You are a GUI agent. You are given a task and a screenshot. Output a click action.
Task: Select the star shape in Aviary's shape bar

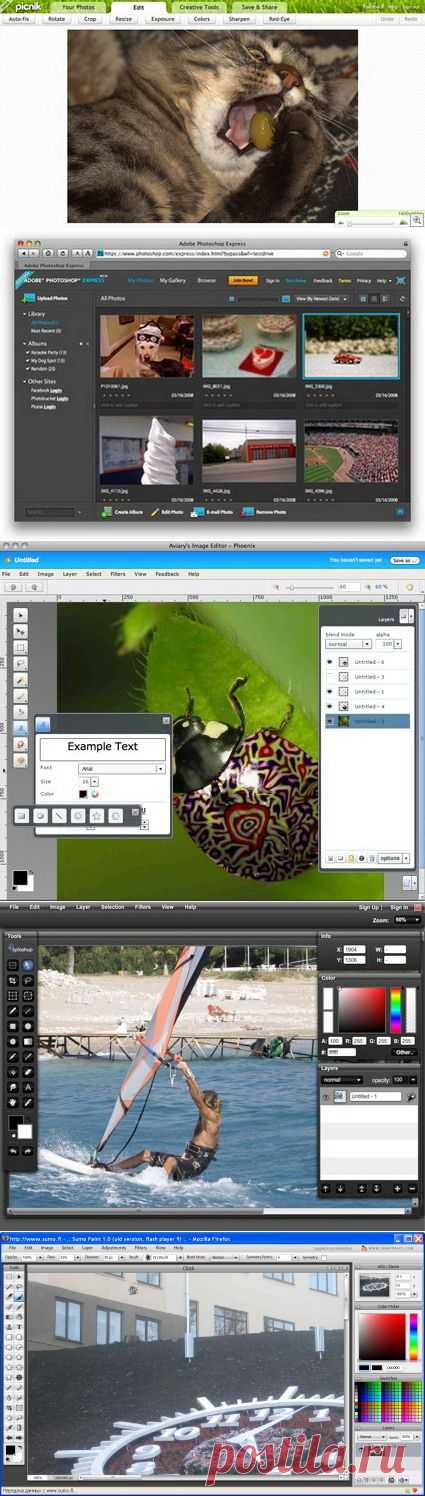click(99, 815)
